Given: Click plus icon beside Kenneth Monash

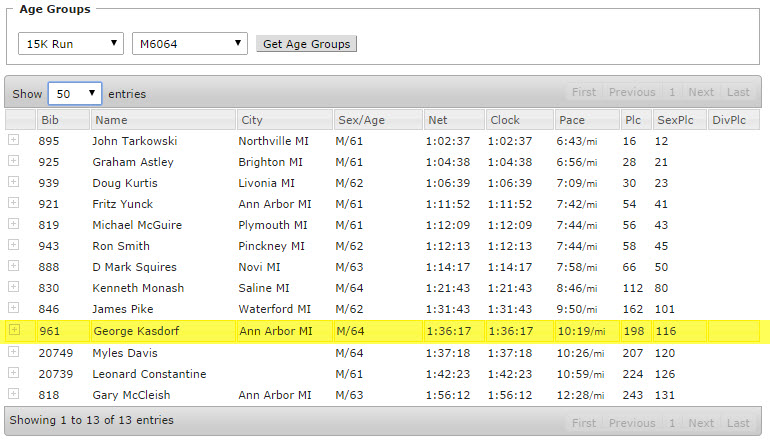Looking at the screenshot, I should [x=14, y=287].
